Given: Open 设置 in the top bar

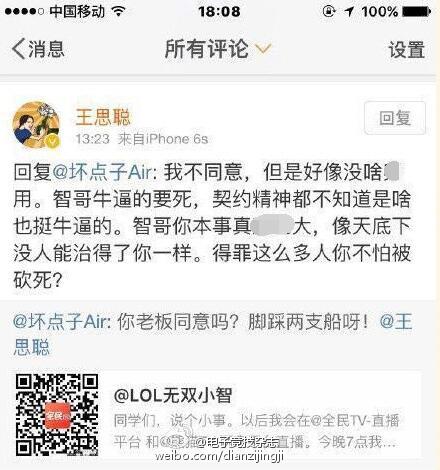Looking at the screenshot, I should click(407, 50).
